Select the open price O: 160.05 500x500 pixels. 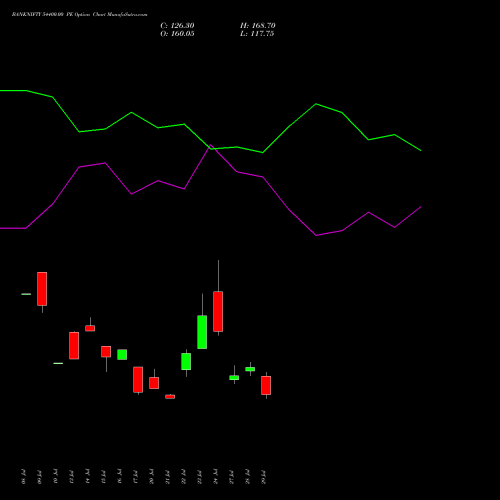177,34
